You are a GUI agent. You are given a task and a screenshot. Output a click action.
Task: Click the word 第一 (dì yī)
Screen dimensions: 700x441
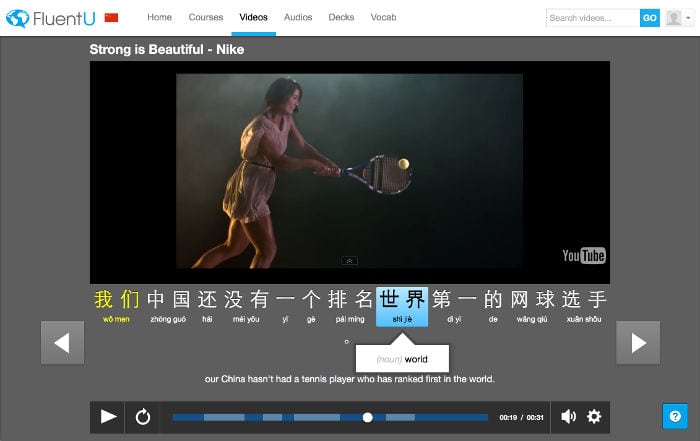coord(454,306)
